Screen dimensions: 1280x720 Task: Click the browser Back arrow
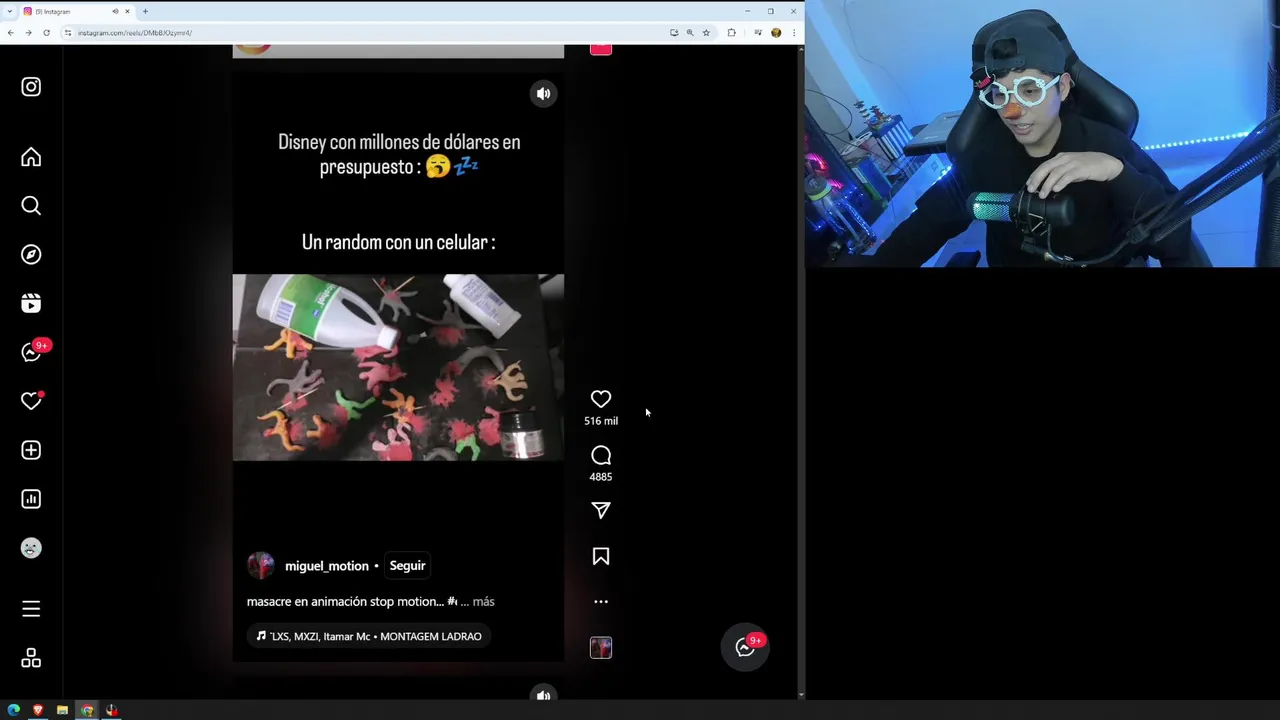10,33
